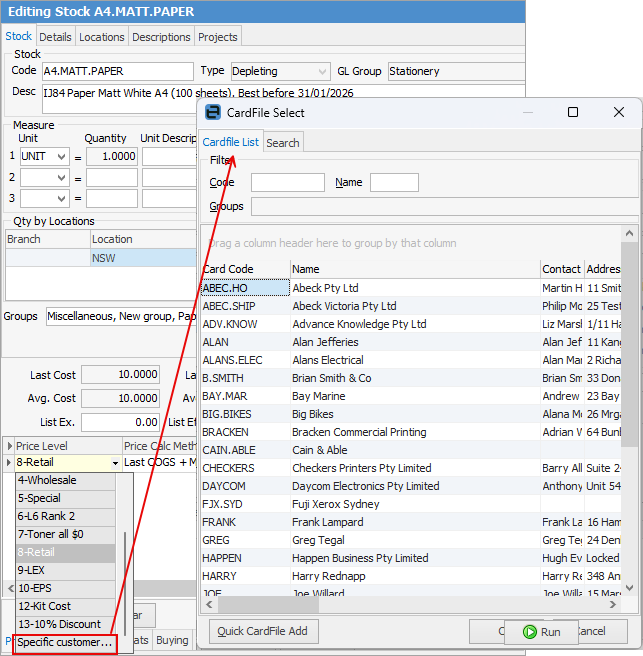Expand the Unit 1 measure dropdown
Screen dimensions: 643x656
pos(59,156)
